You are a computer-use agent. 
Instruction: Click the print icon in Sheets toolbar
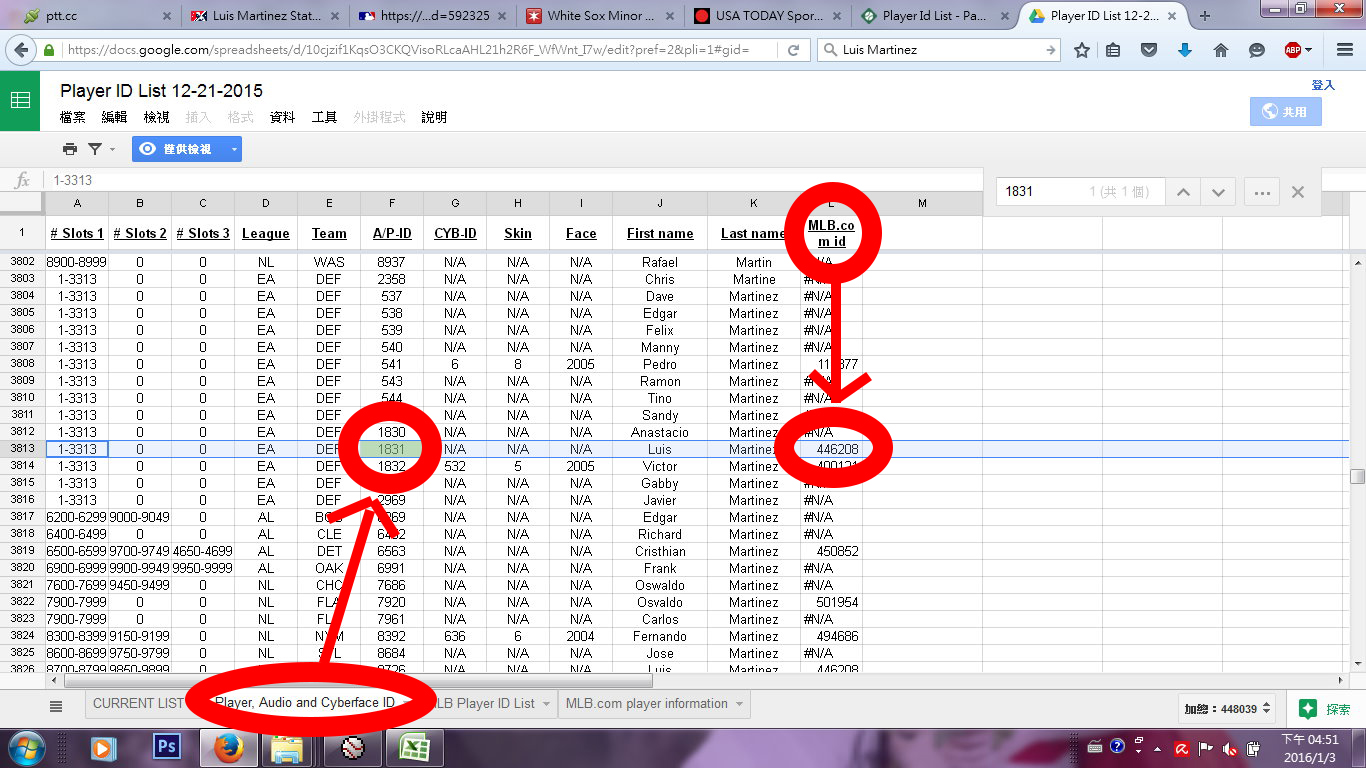[69, 149]
